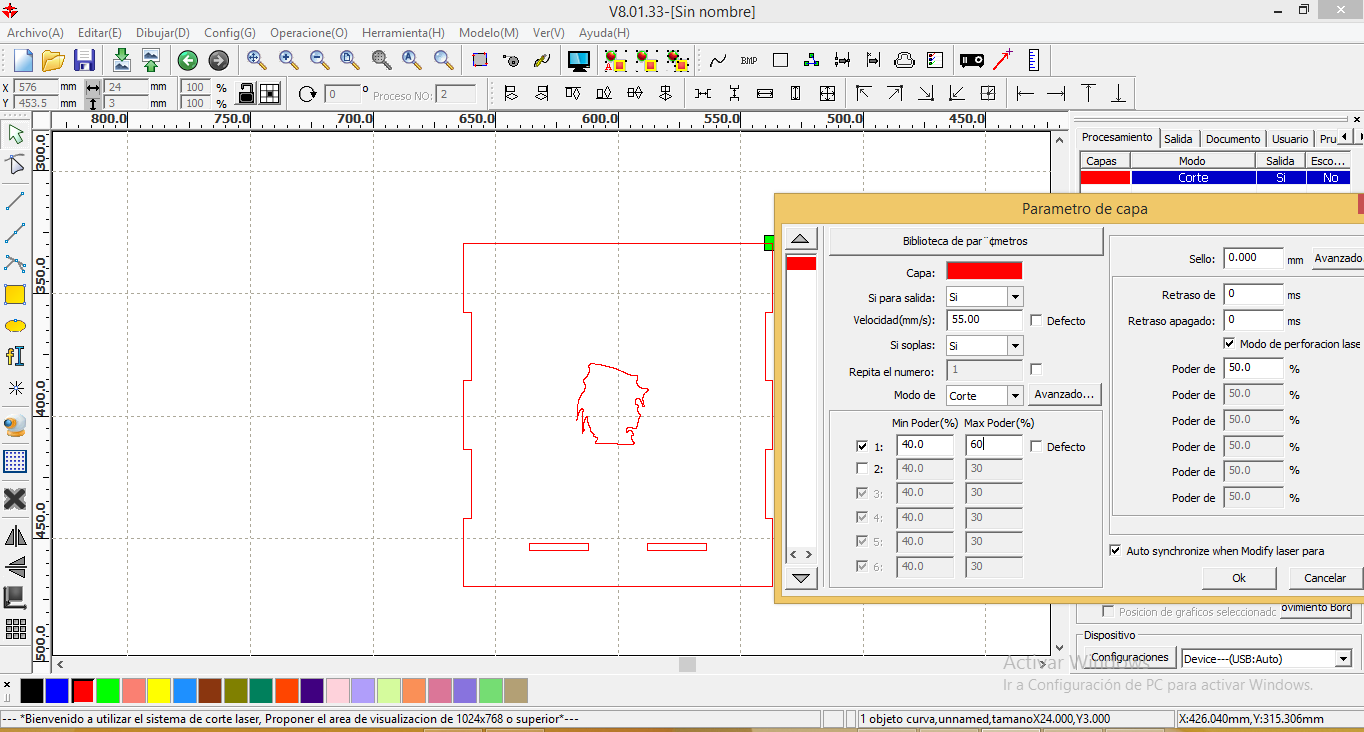Open Biblioteca de parametros button
Viewport: 1364px width, 732px height.
(965, 241)
